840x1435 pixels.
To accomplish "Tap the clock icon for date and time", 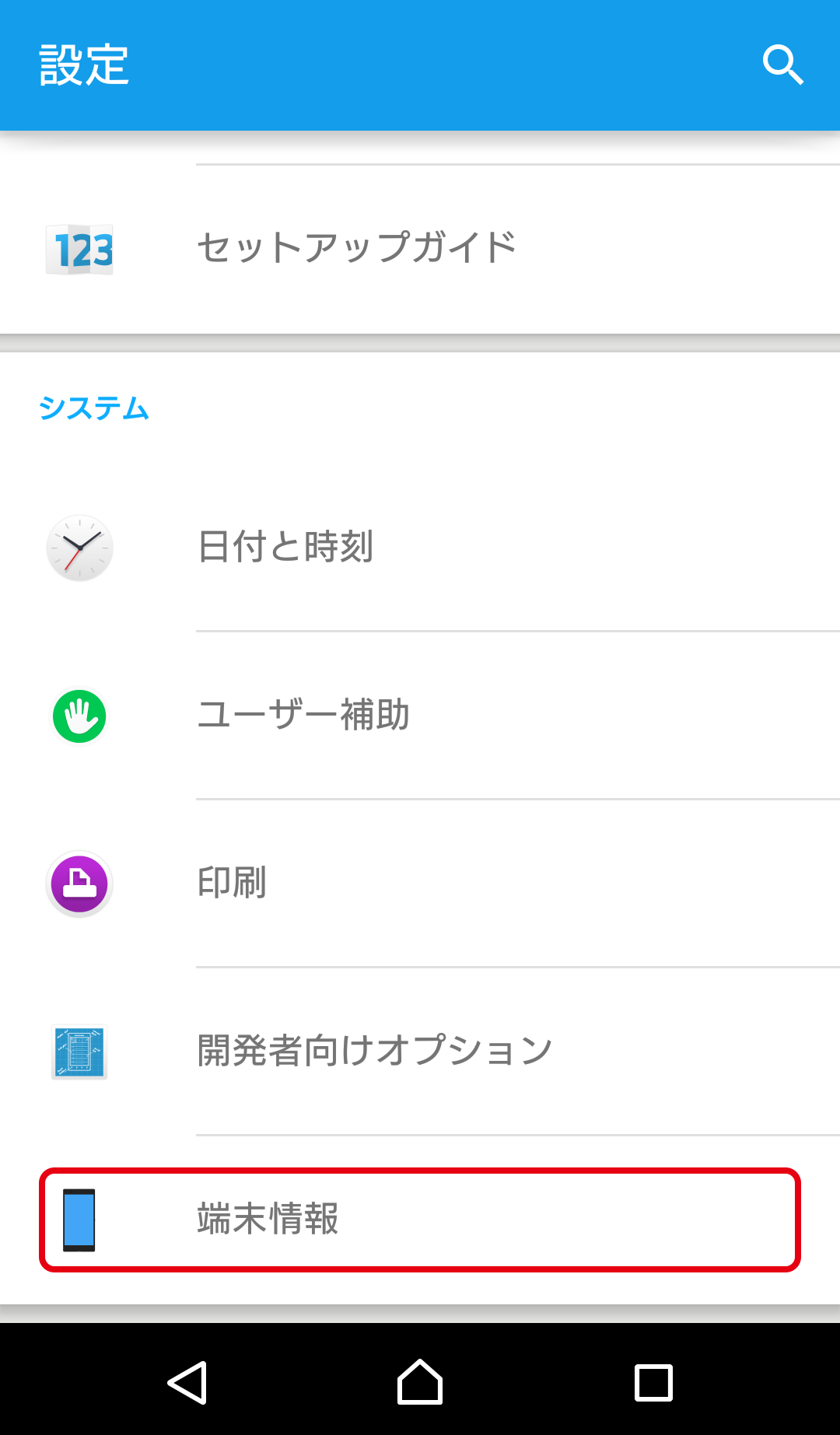I will pyautogui.click(x=79, y=548).
